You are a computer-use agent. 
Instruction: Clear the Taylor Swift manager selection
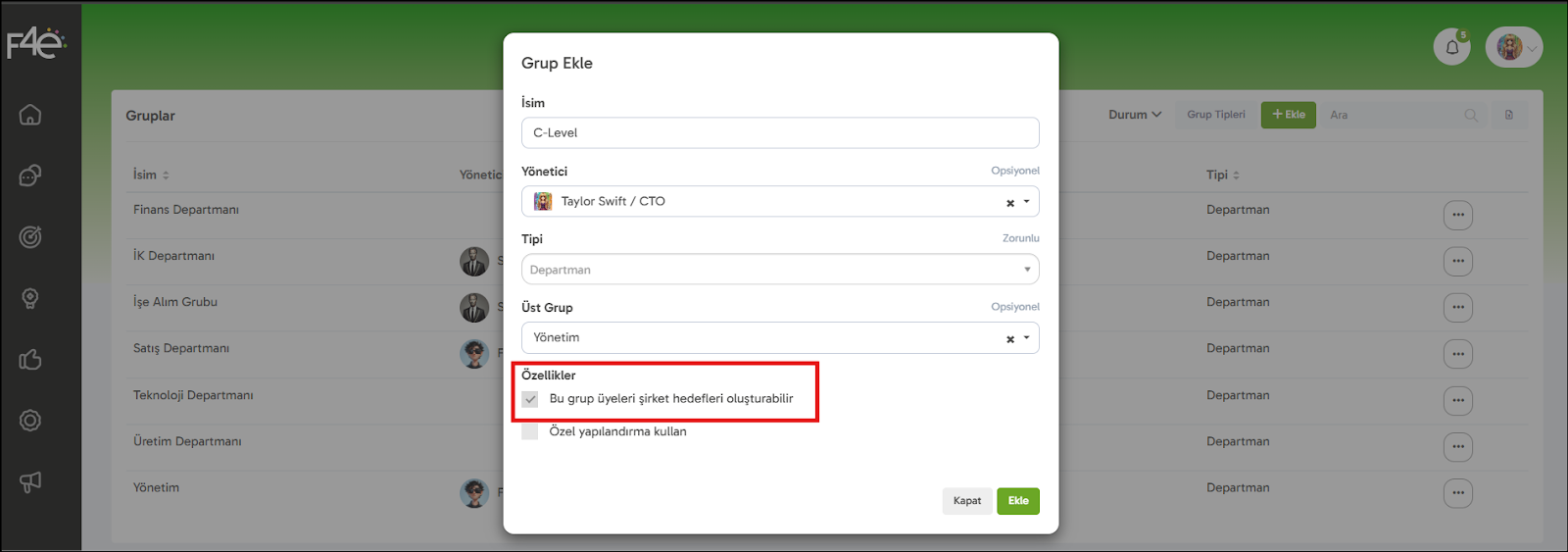[1009, 203]
